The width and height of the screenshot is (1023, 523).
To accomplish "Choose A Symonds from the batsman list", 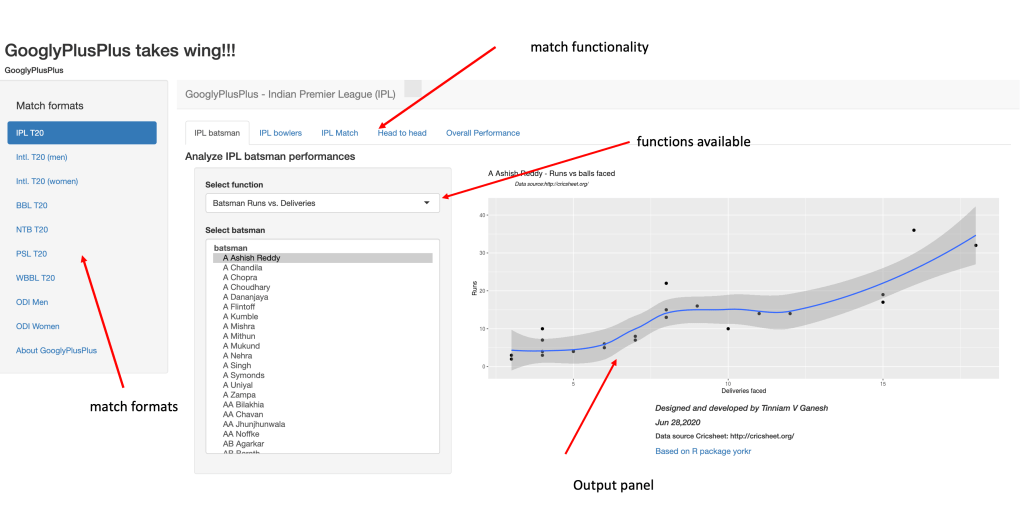I will (x=243, y=375).
